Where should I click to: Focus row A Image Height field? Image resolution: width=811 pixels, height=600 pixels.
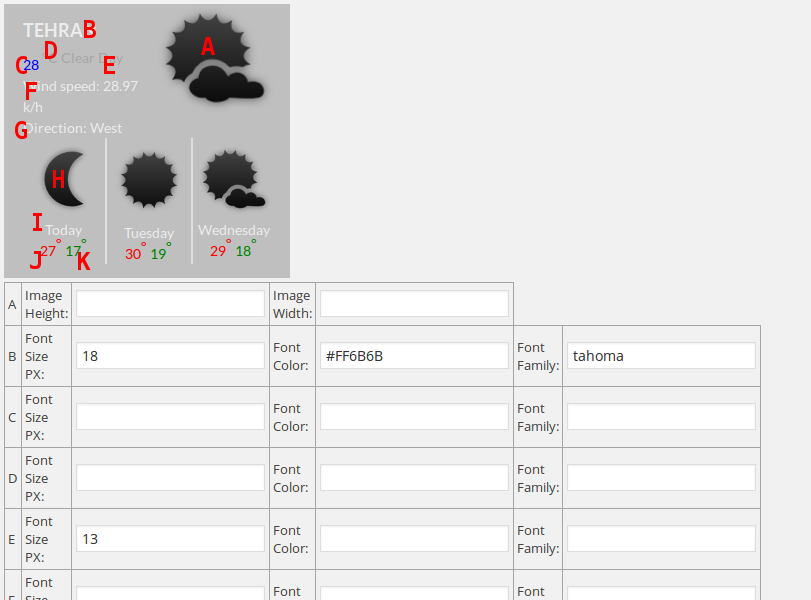[x=170, y=304]
